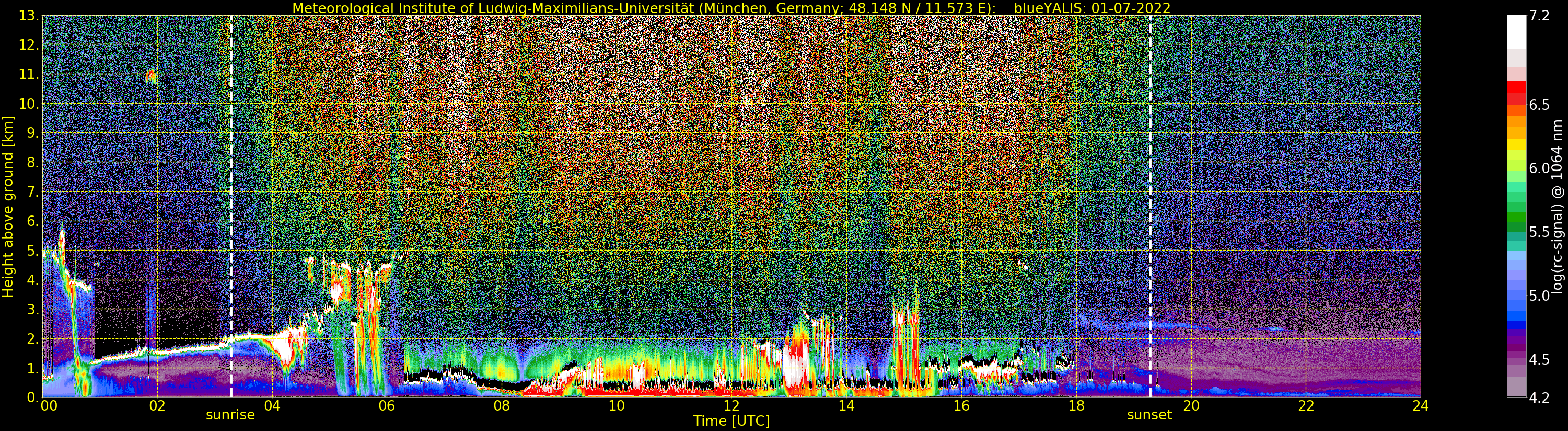Click the 6.5 value on the colorbar
The width and height of the screenshot is (1568, 431).
1539,105
